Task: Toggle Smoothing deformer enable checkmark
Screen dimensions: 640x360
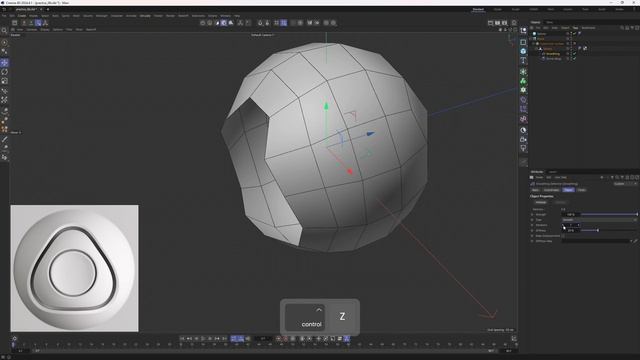Action: (574, 54)
